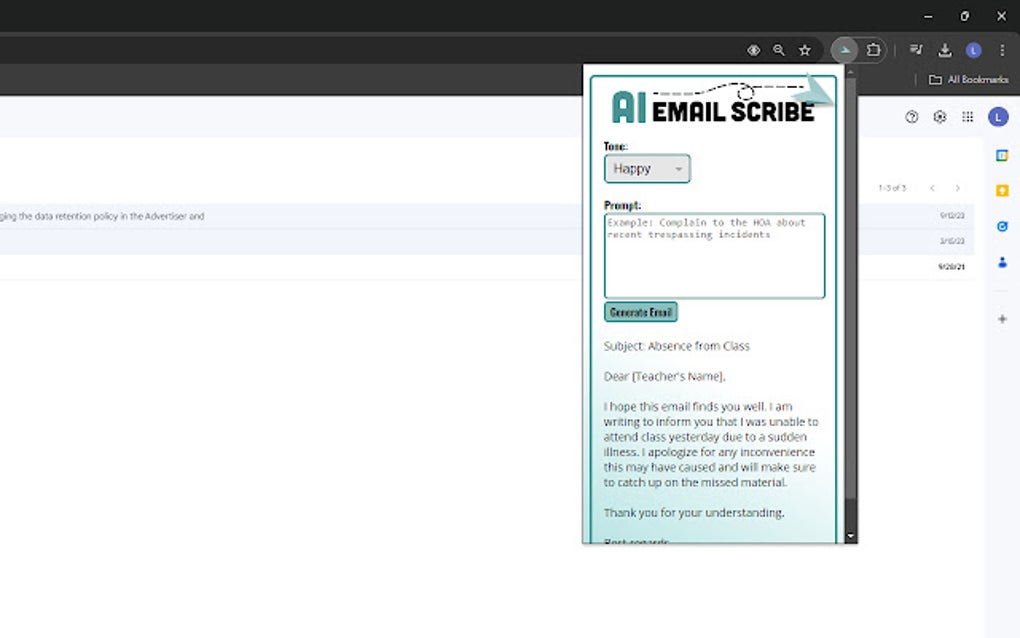1020x638 pixels.
Task: Open the Extensions puzzle icon
Action: pos(871,49)
